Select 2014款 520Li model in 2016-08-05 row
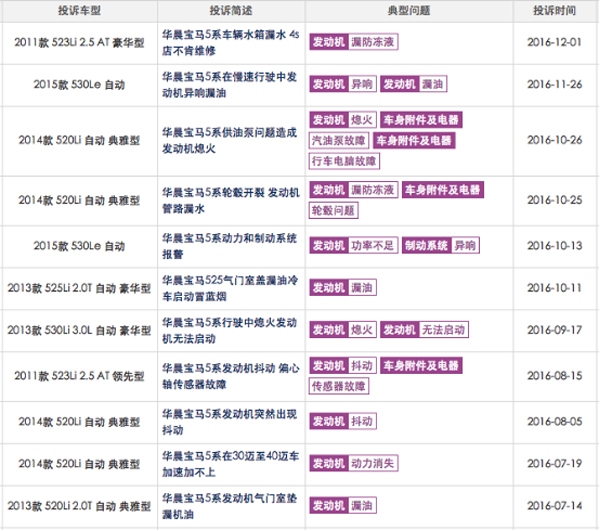 pyautogui.click(x=79, y=422)
